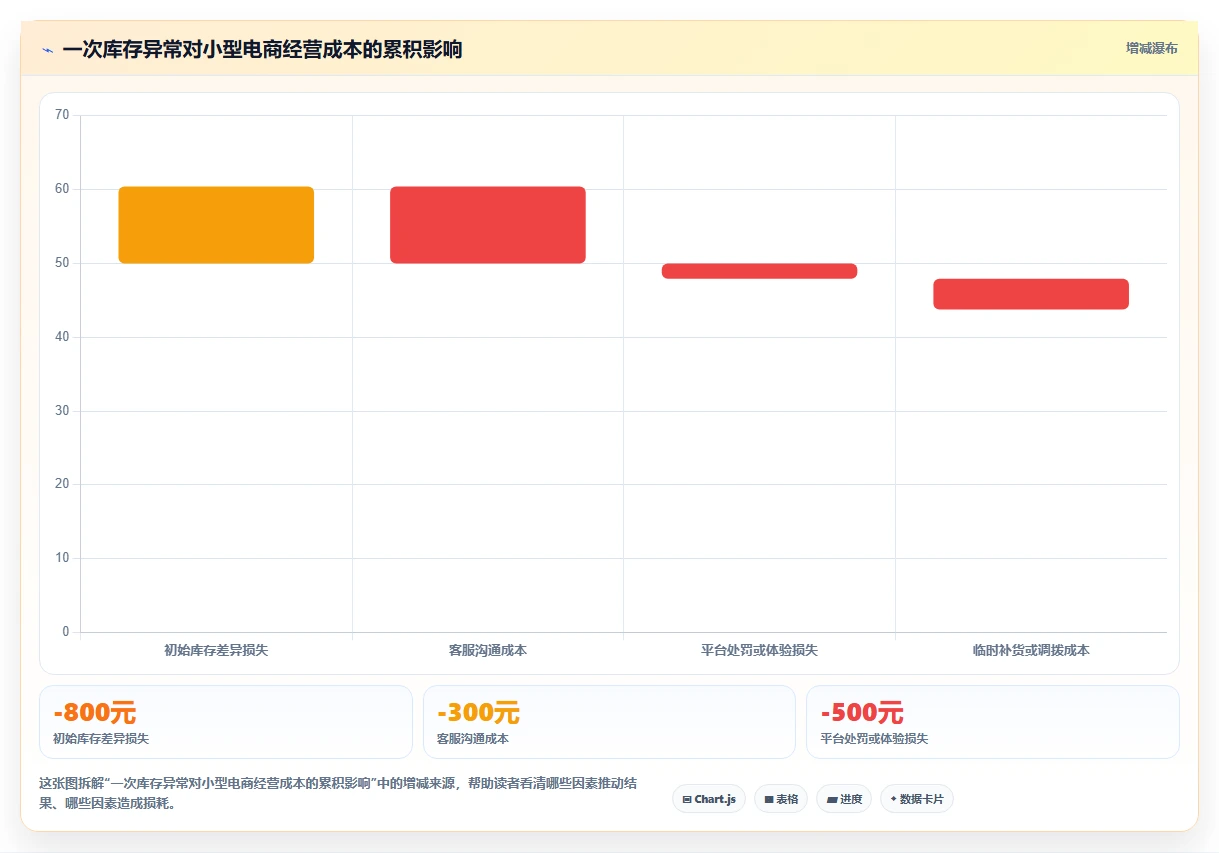1219x853 pixels.
Task: Click the y-axis value 20
Action: point(62,484)
